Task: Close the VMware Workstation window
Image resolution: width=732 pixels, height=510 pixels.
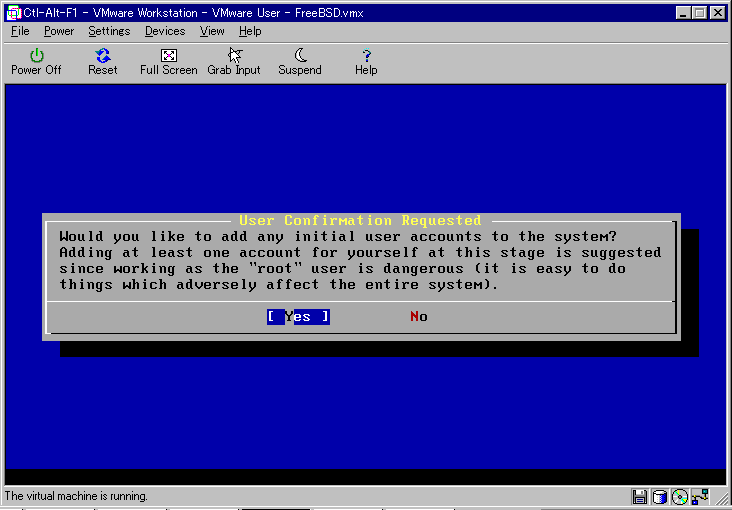Action: [x=718, y=13]
